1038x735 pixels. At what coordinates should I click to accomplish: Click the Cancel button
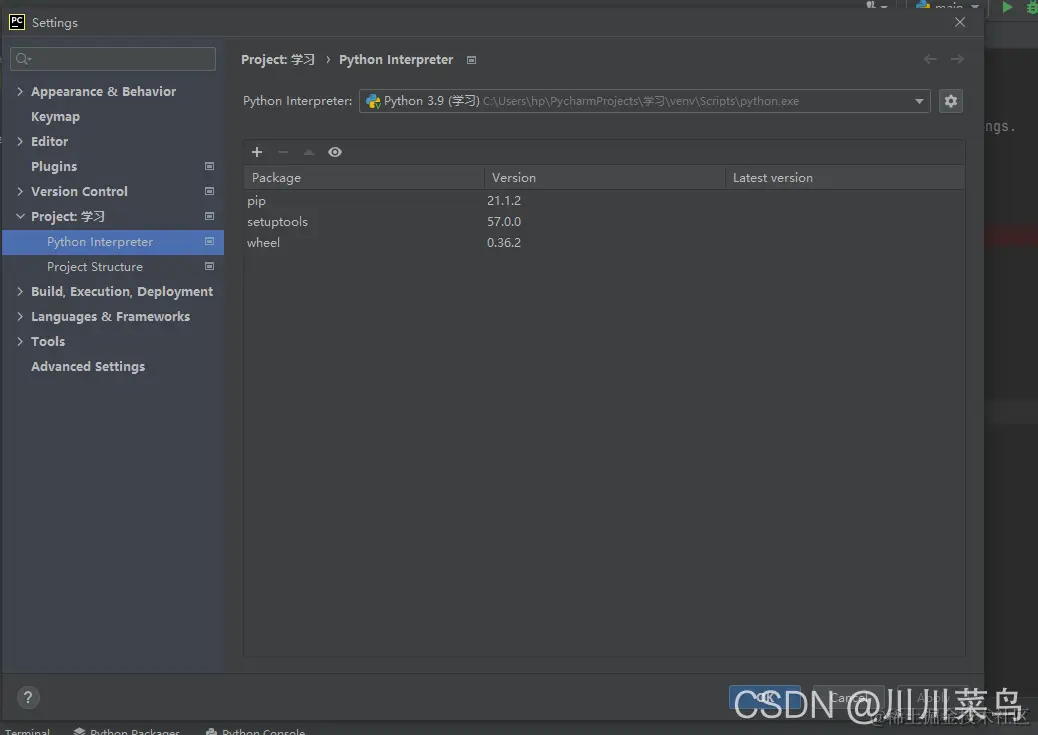[x=848, y=698]
